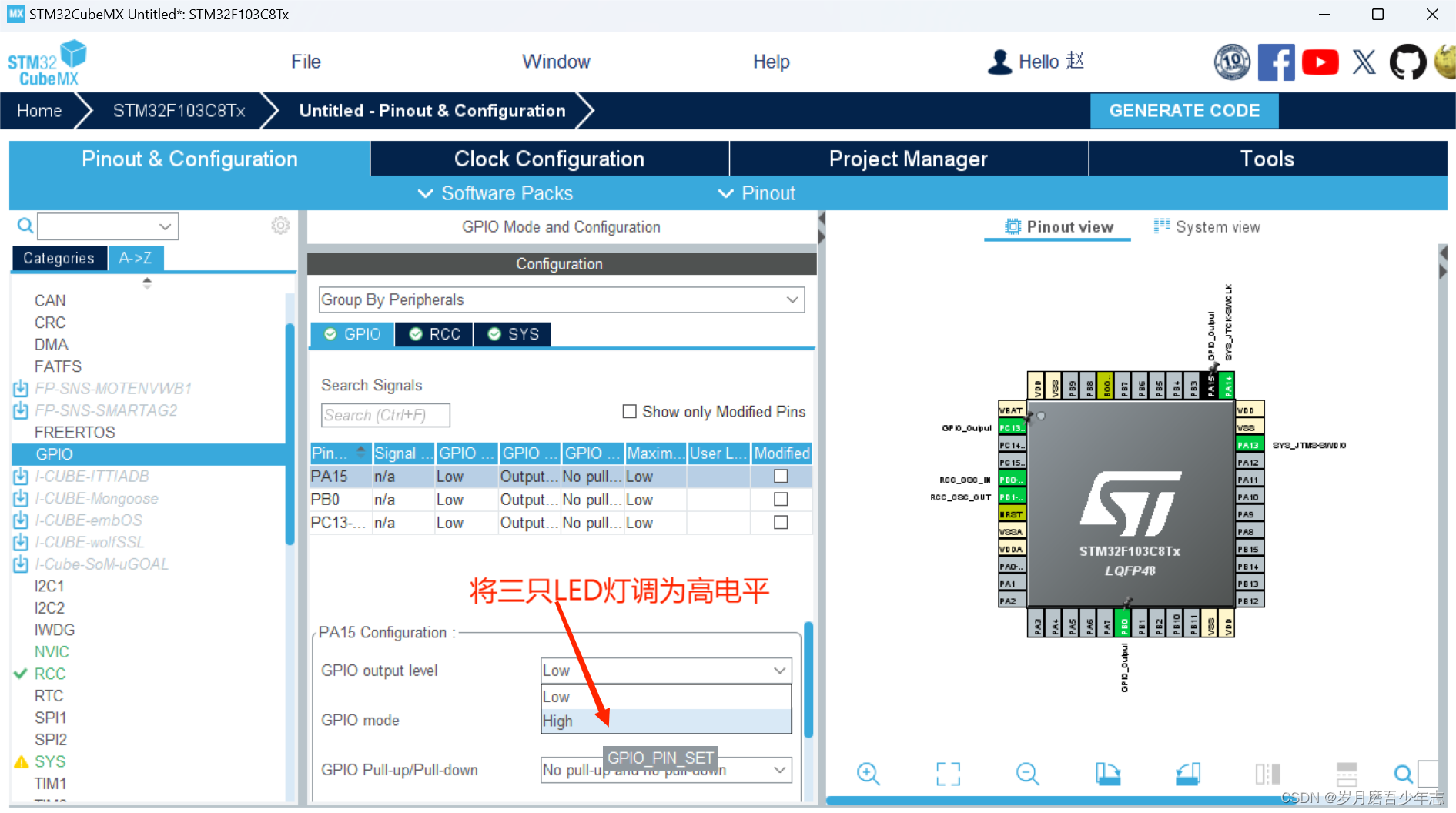Open the Group By Peripherals dropdown

(x=561, y=299)
